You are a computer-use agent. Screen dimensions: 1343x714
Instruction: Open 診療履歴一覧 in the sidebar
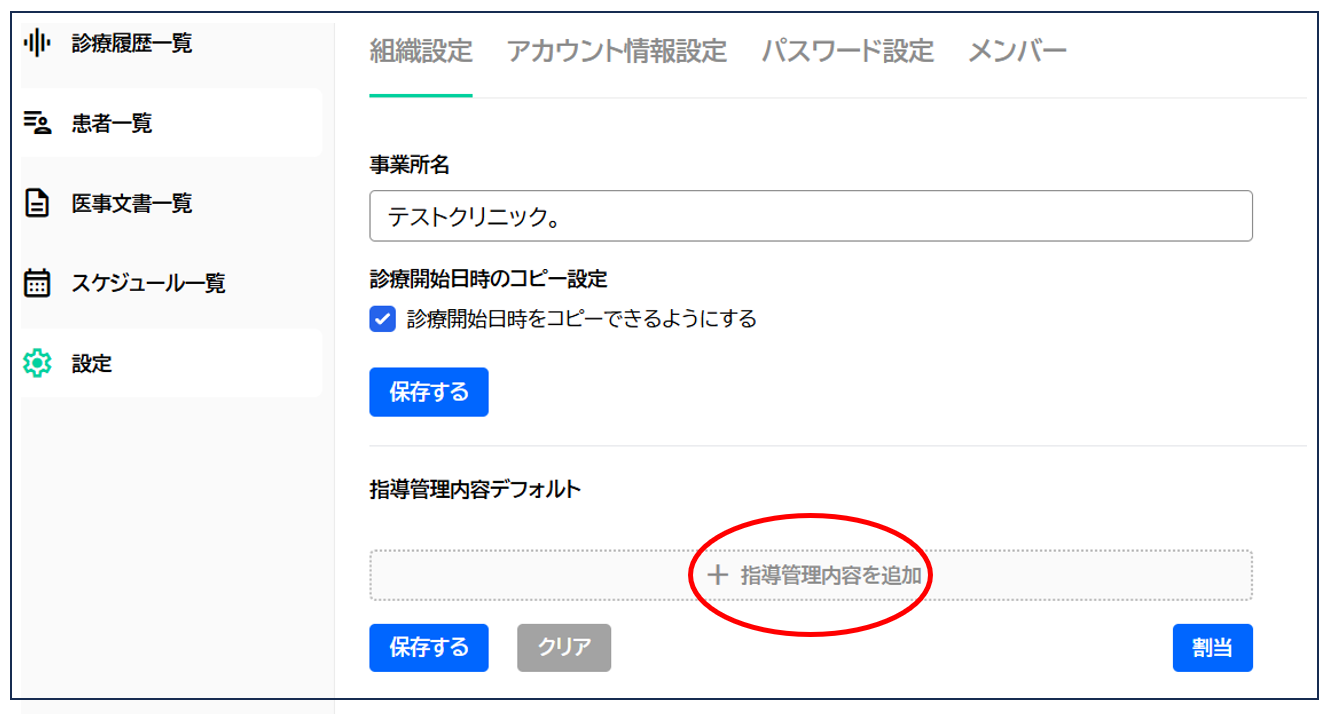pyautogui.click(x=132, y=43)
